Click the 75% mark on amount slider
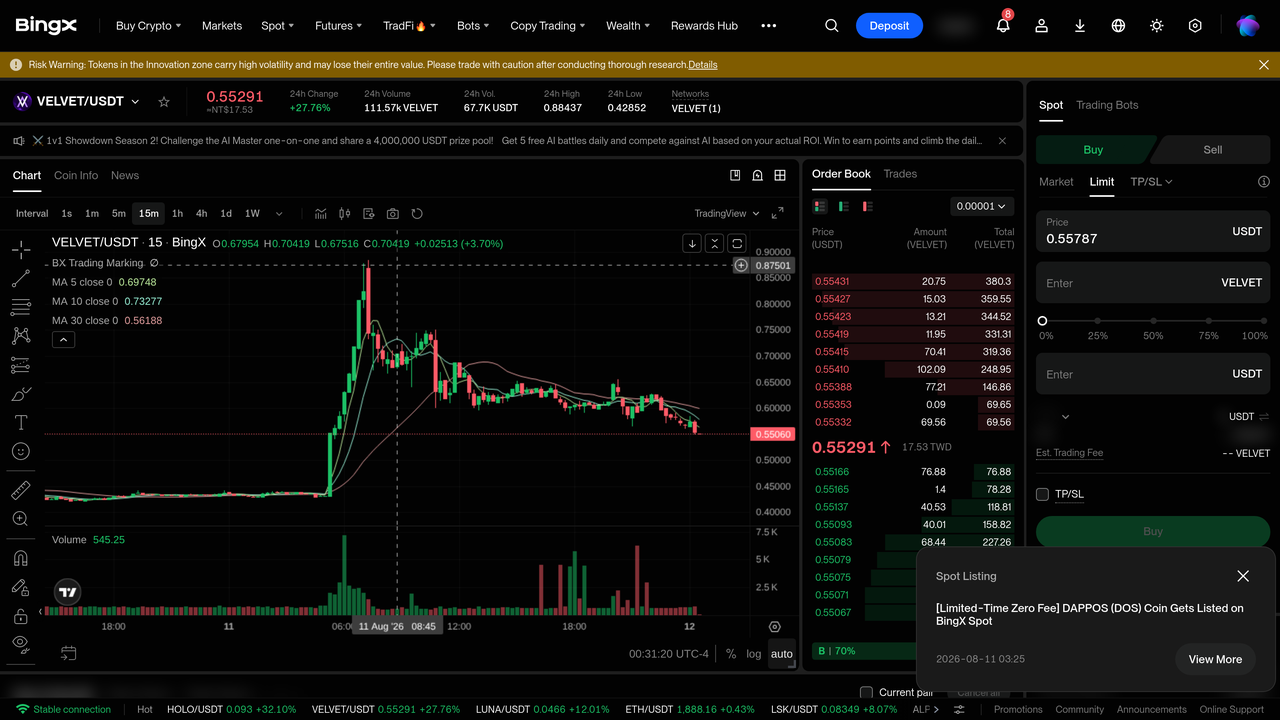Viewport: 1280px width, 720px height. pyautogui.click(x=1209, y=321)
